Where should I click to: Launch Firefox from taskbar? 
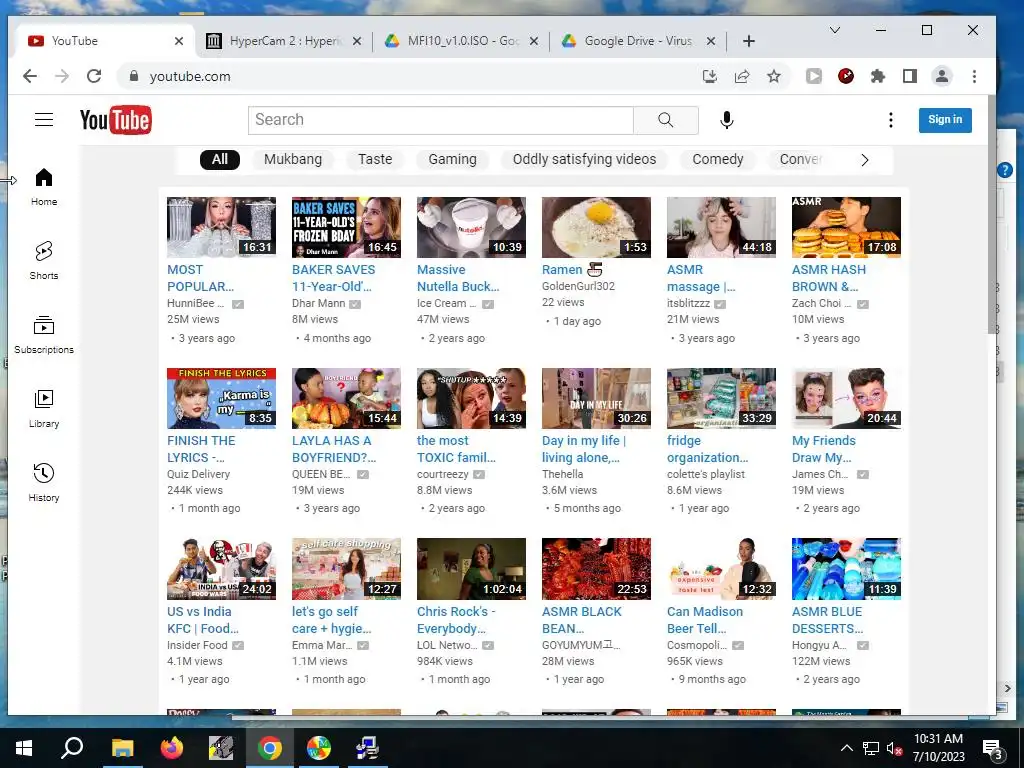(x=171, y=748)
